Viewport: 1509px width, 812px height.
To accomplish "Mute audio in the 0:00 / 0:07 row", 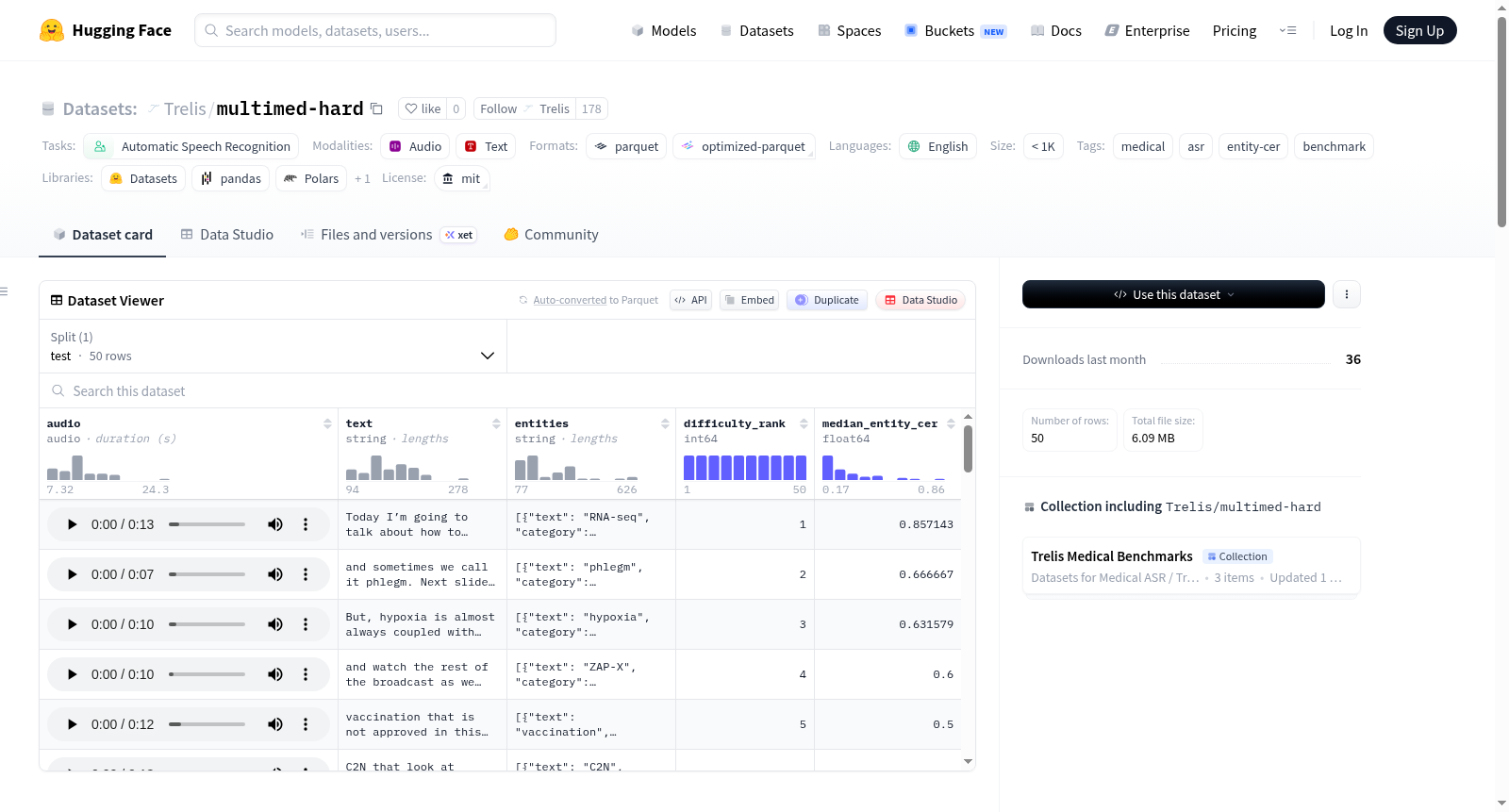I will click(275, 574).
